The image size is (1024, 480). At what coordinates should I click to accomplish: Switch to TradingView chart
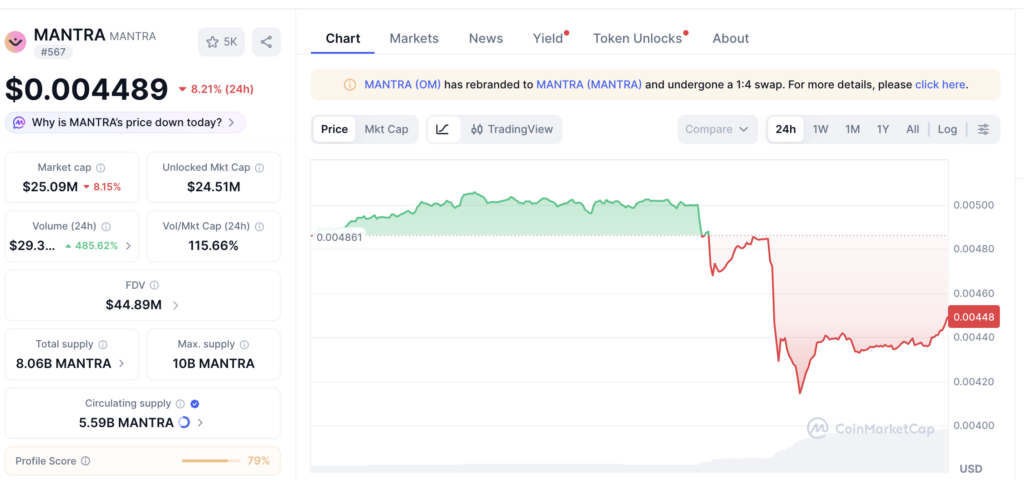tap(511, 129)
